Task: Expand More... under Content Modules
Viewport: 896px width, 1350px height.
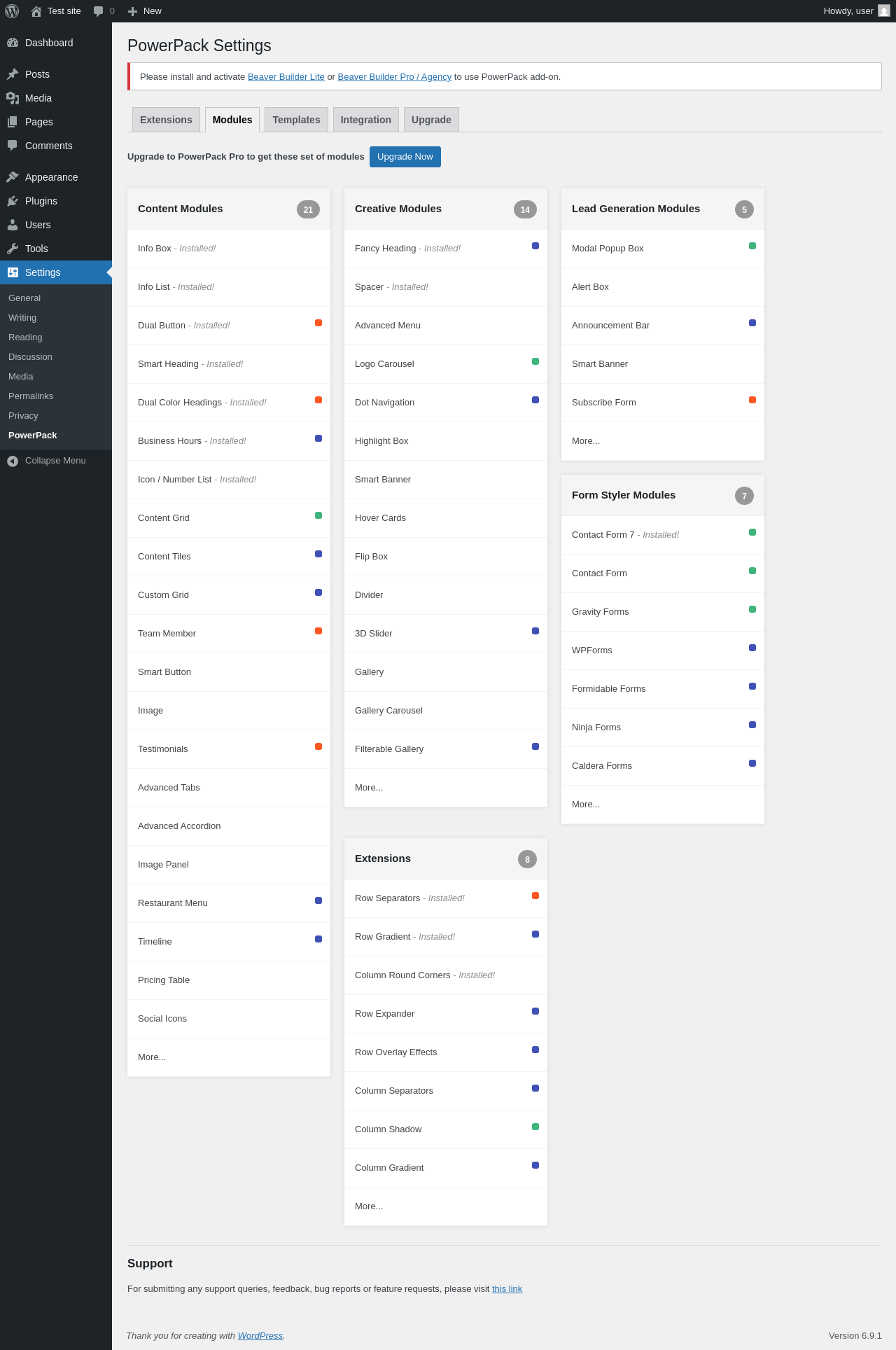Action: click(152, 1057)
